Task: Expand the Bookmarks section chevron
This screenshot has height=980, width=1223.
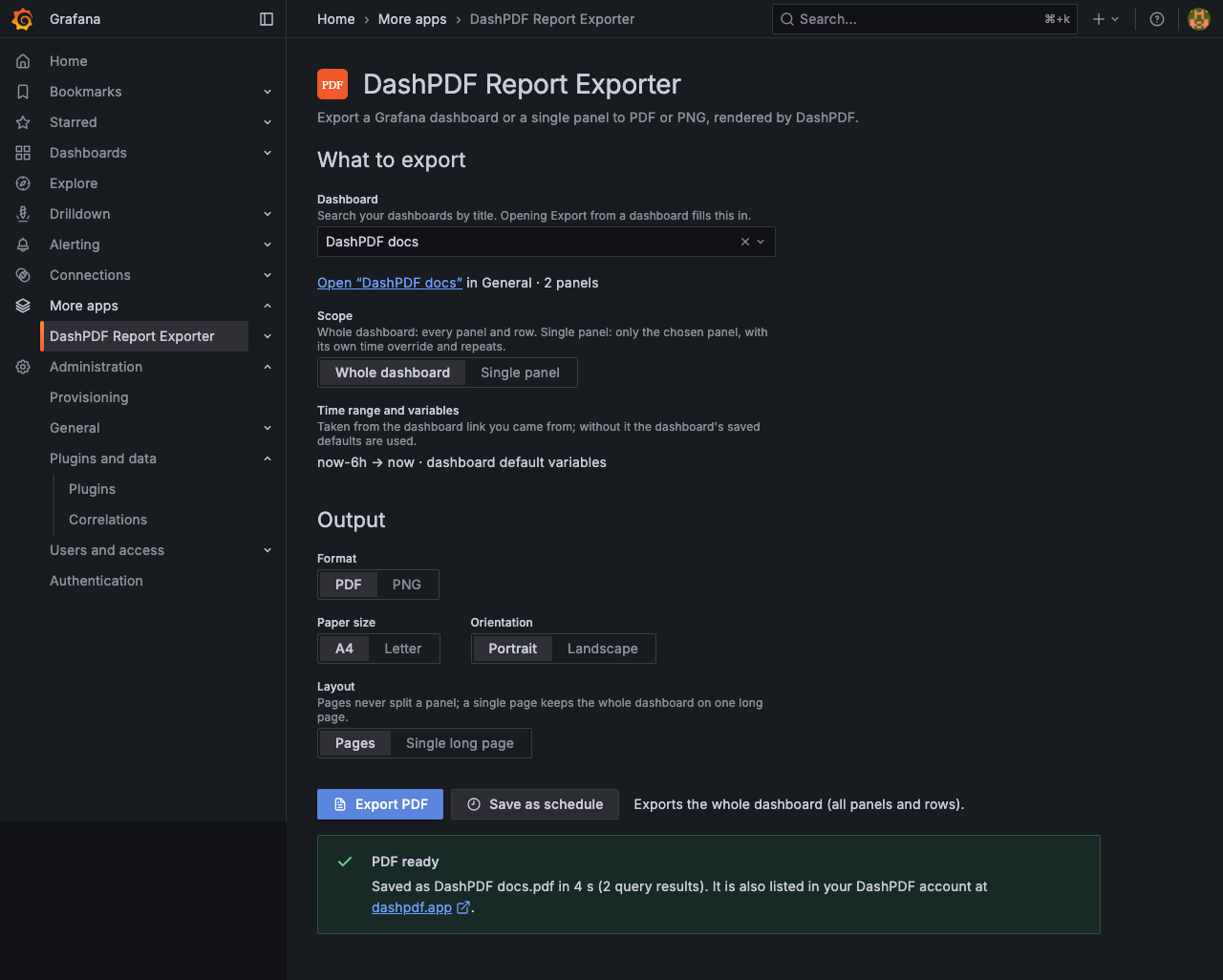Action: click(x=268, y=92)
